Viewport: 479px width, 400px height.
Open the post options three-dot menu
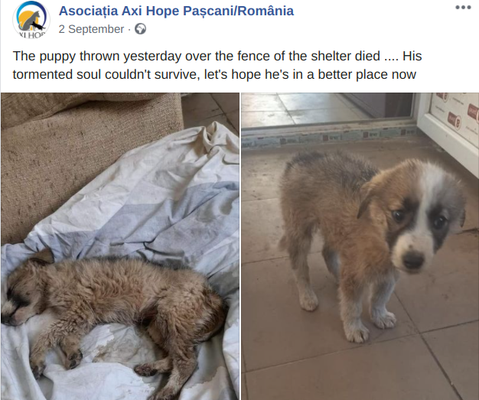point(463,8)
